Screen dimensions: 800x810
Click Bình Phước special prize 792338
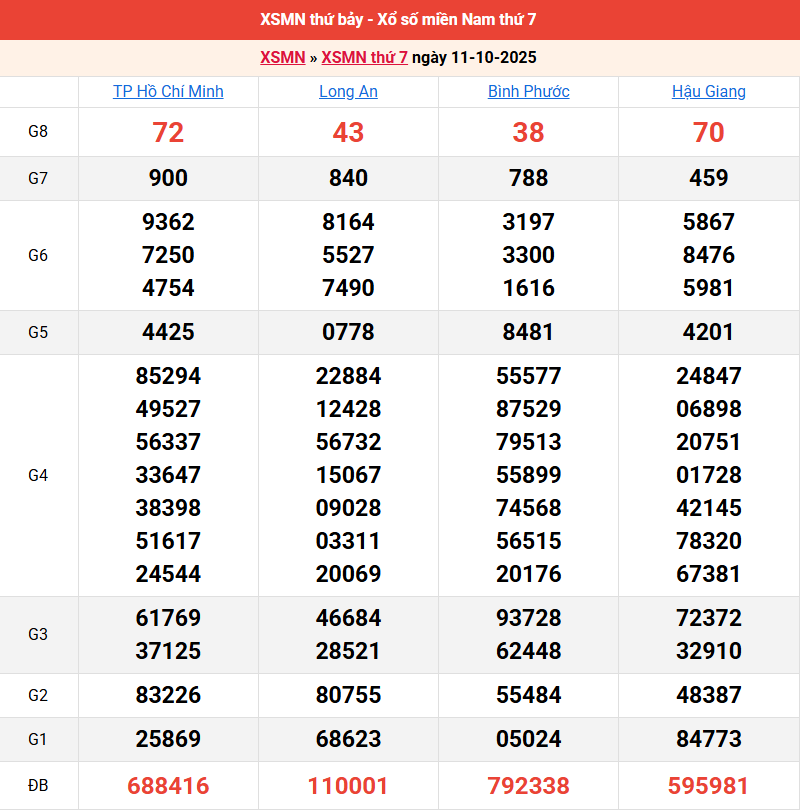(x=528, y=786)
